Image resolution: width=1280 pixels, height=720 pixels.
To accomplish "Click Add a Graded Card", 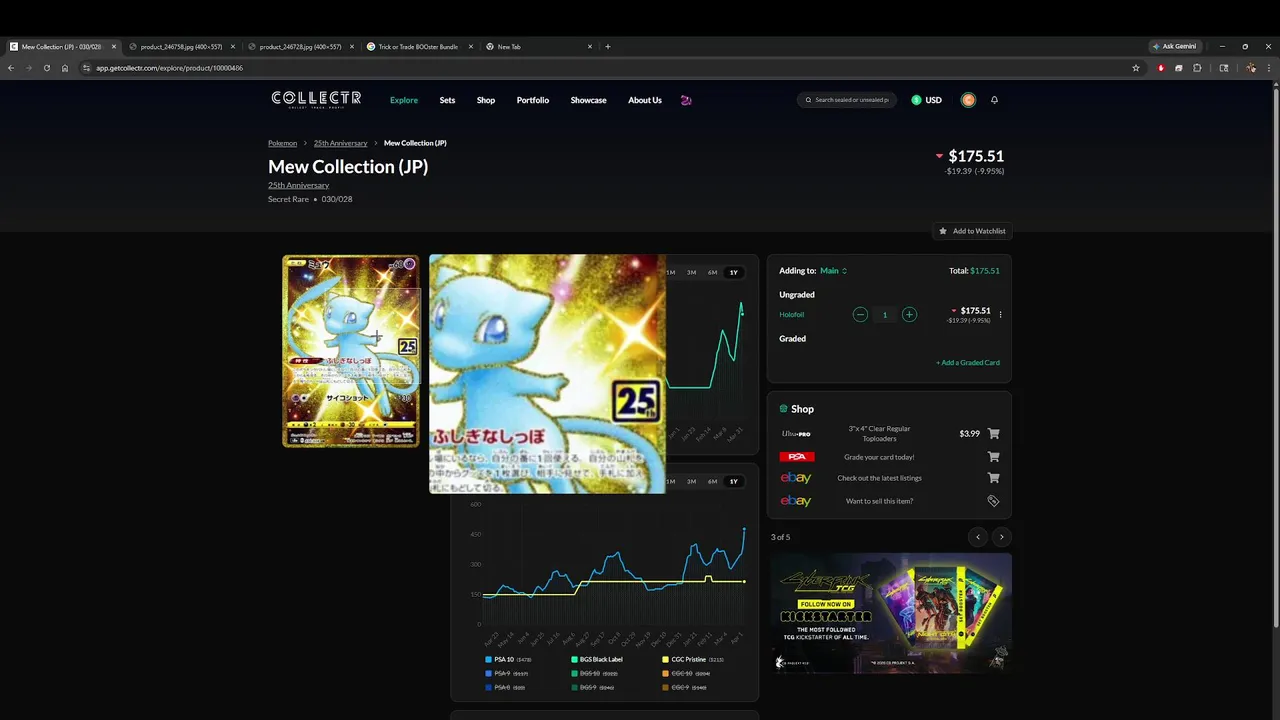I will [x=968, y=363].
